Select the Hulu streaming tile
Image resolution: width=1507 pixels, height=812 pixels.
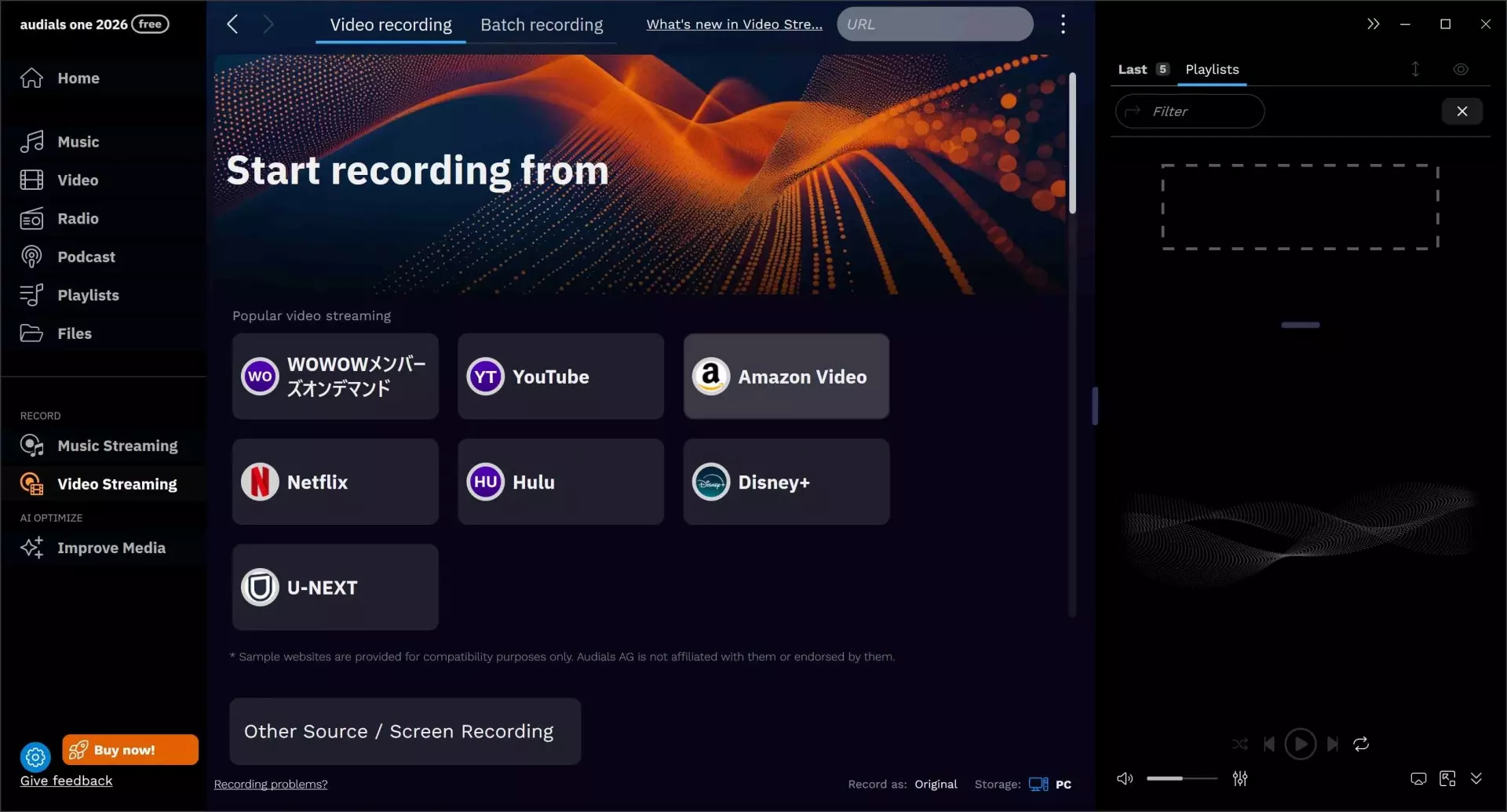pos(560,482)
